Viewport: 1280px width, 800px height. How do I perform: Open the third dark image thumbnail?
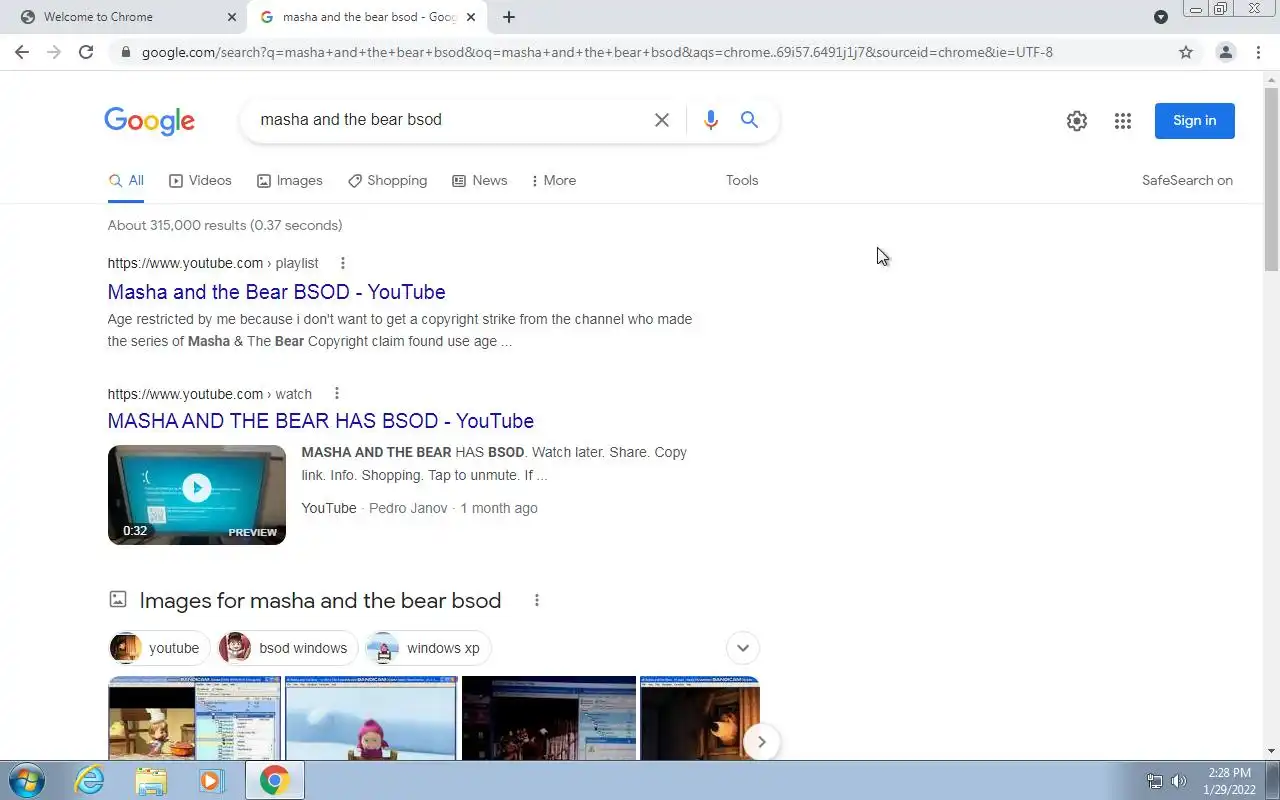[549, 718]
